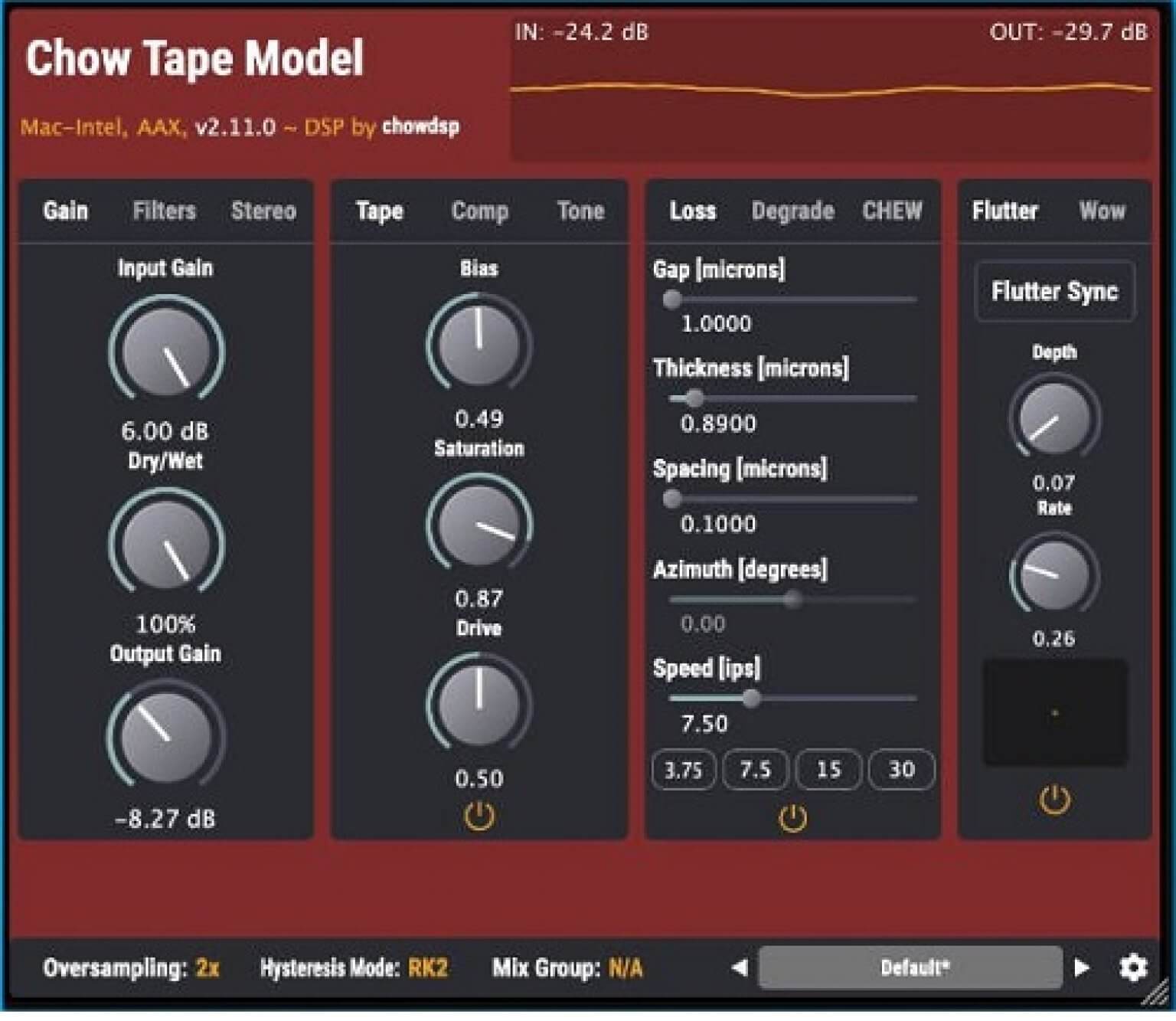Select the 30 ips speed preset
Screen dimensions: 1176x1021
[900, 771]
